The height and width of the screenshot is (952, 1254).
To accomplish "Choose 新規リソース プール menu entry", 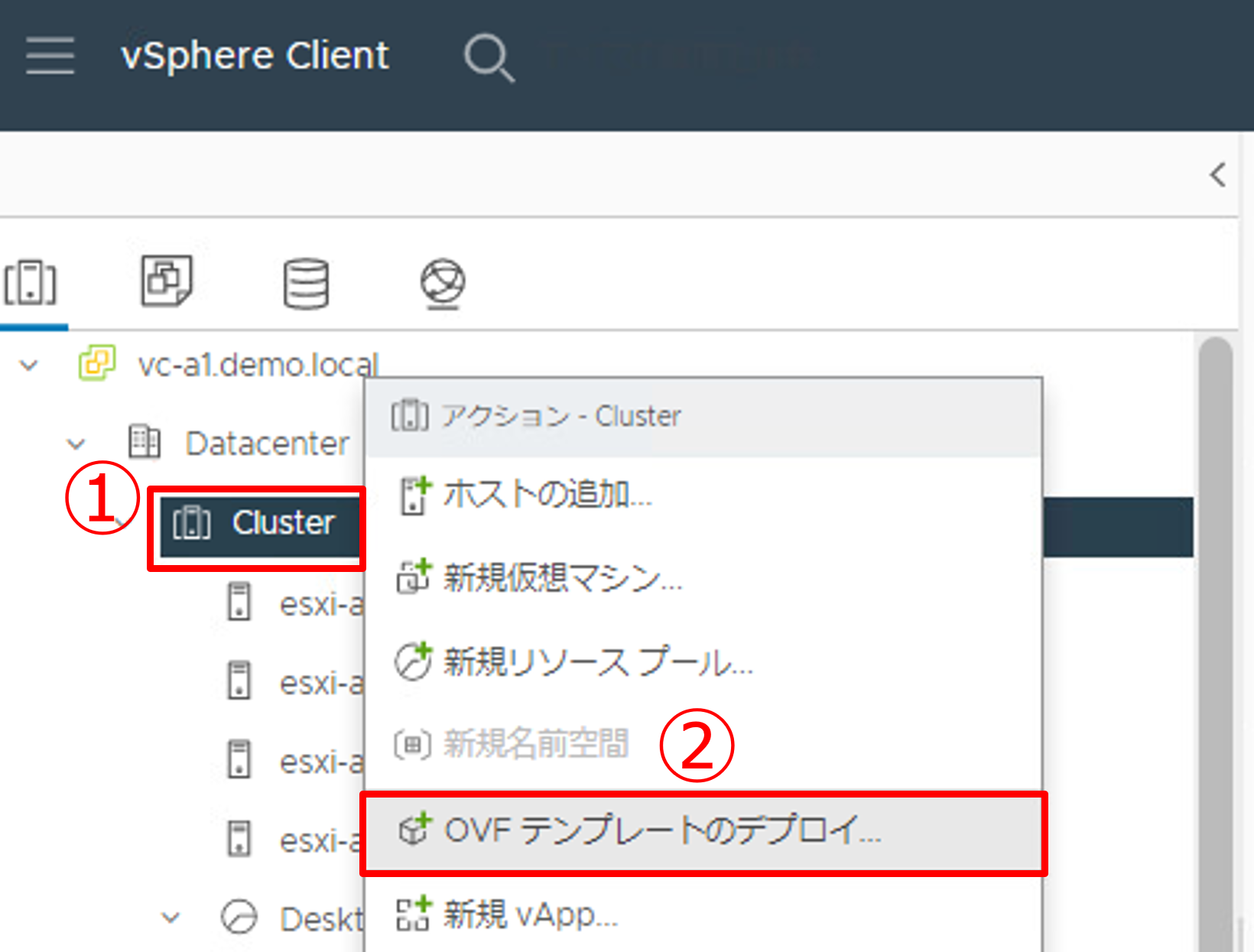I will point(597,662).
